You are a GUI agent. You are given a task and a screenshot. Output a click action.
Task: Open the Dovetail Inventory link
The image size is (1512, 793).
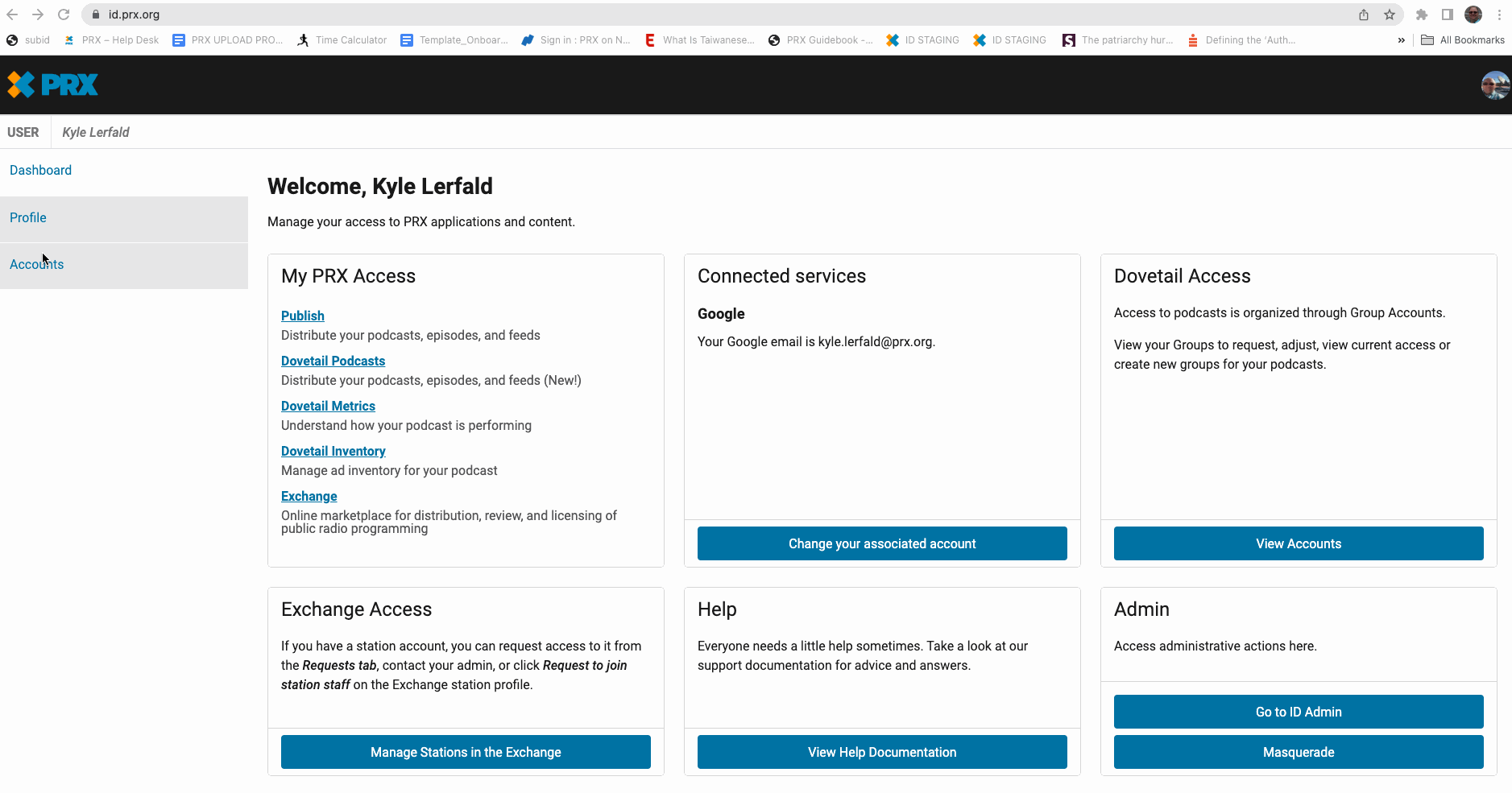point(333,451)
